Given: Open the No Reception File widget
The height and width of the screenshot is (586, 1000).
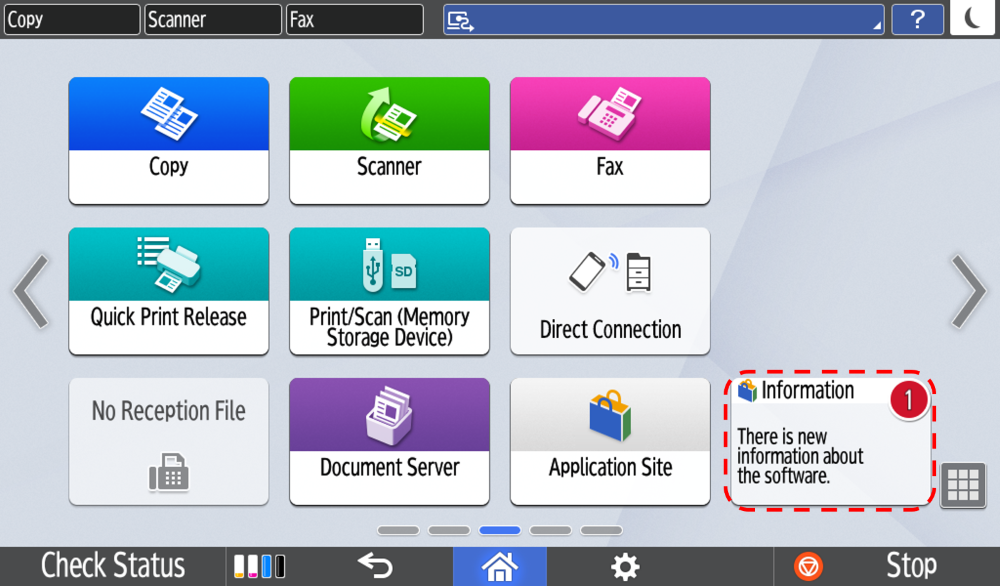Looking at the screenshot, I should [x=168, y=441].
